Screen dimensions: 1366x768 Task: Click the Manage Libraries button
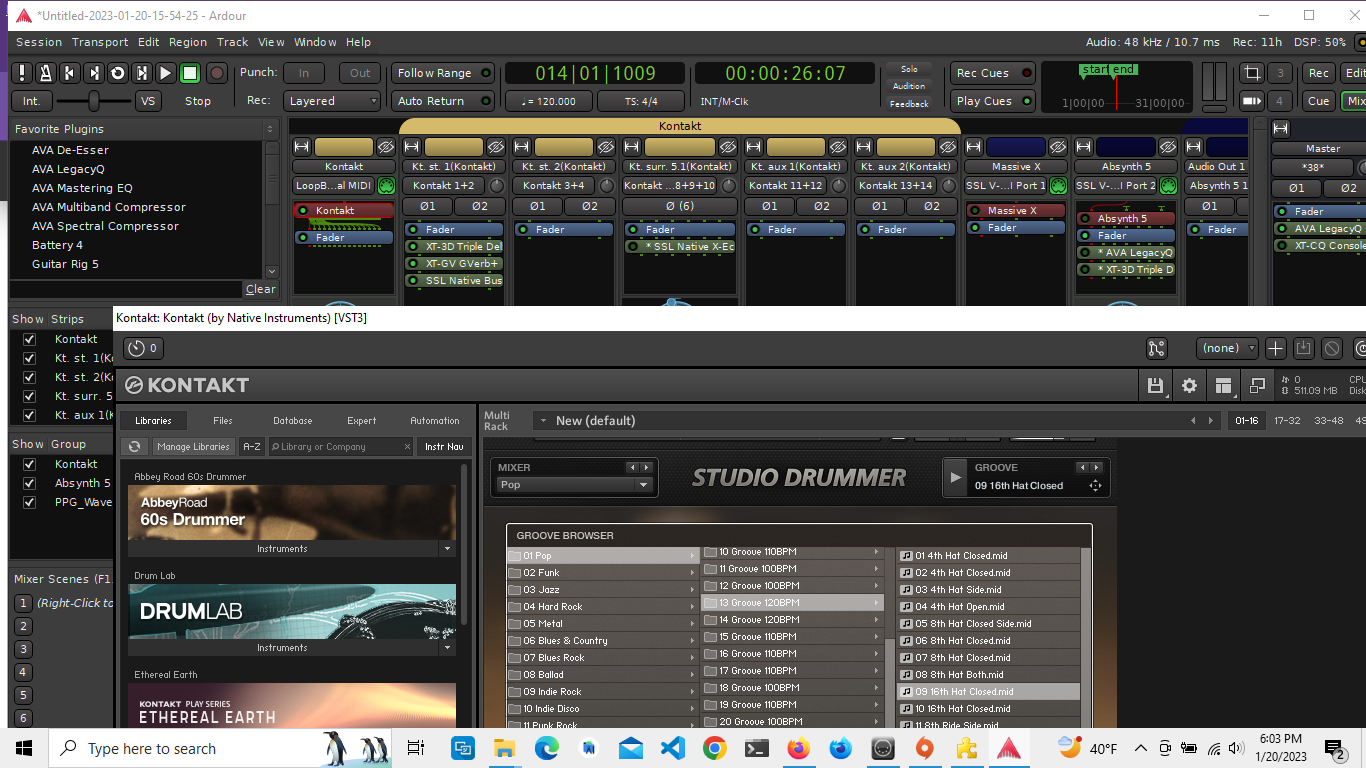click(194, 447)
